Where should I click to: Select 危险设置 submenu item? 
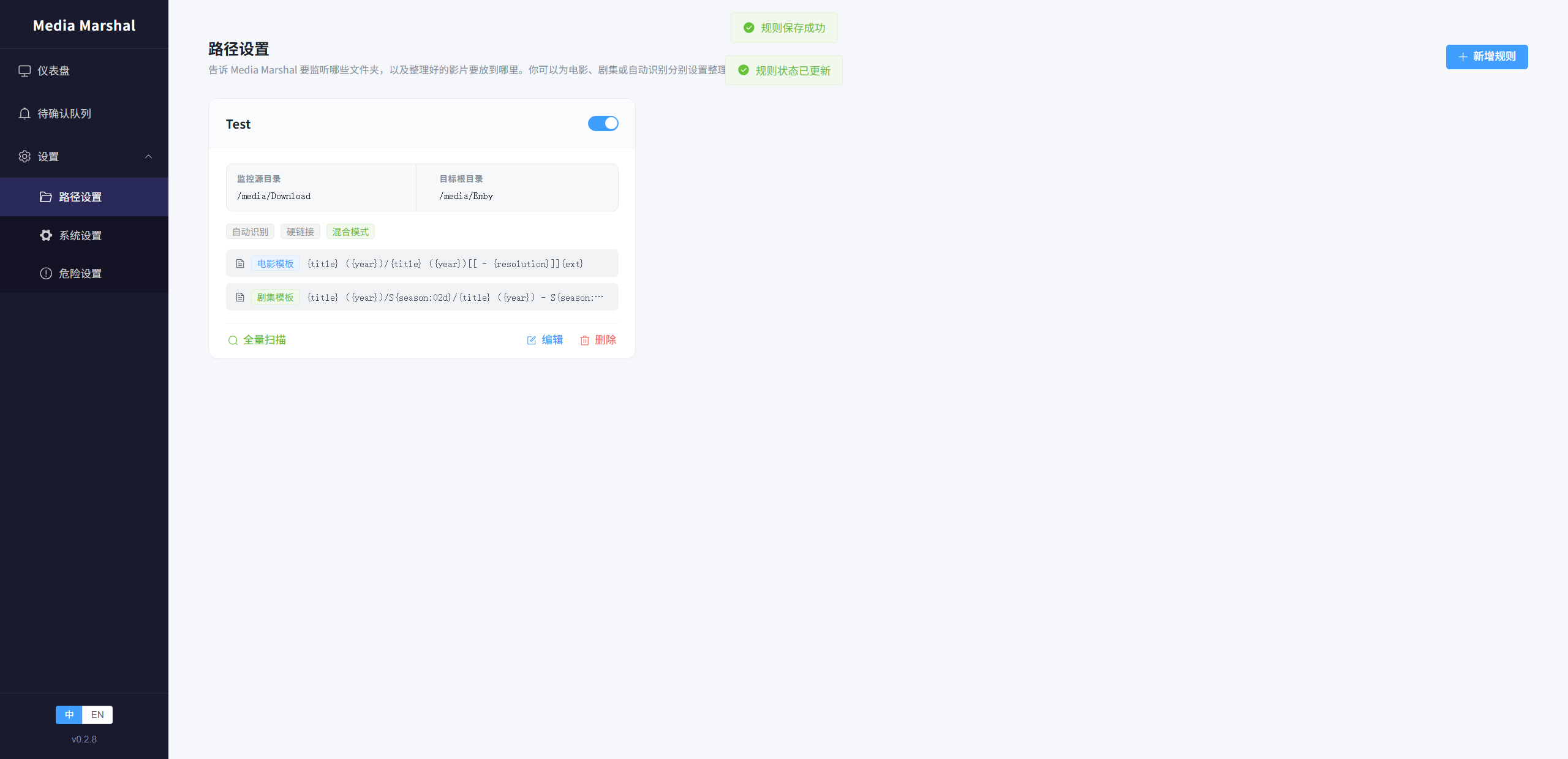[x=84, y=273]
